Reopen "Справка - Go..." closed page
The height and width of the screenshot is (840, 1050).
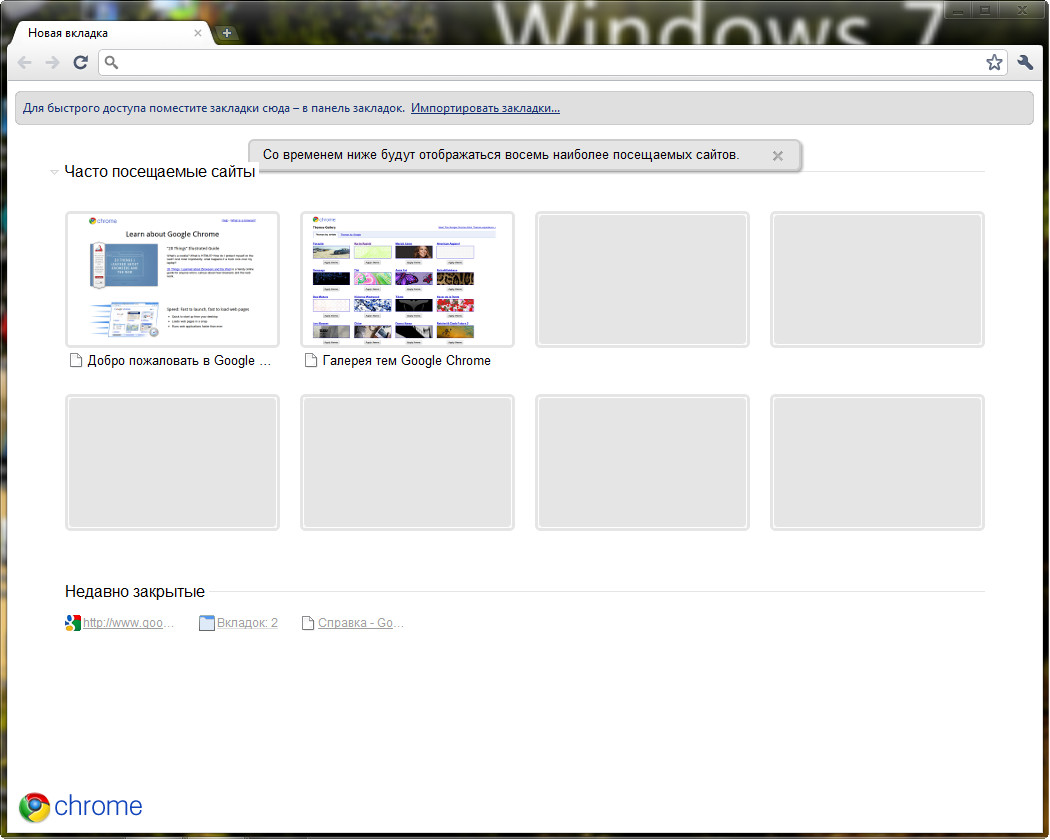[361, 623]
